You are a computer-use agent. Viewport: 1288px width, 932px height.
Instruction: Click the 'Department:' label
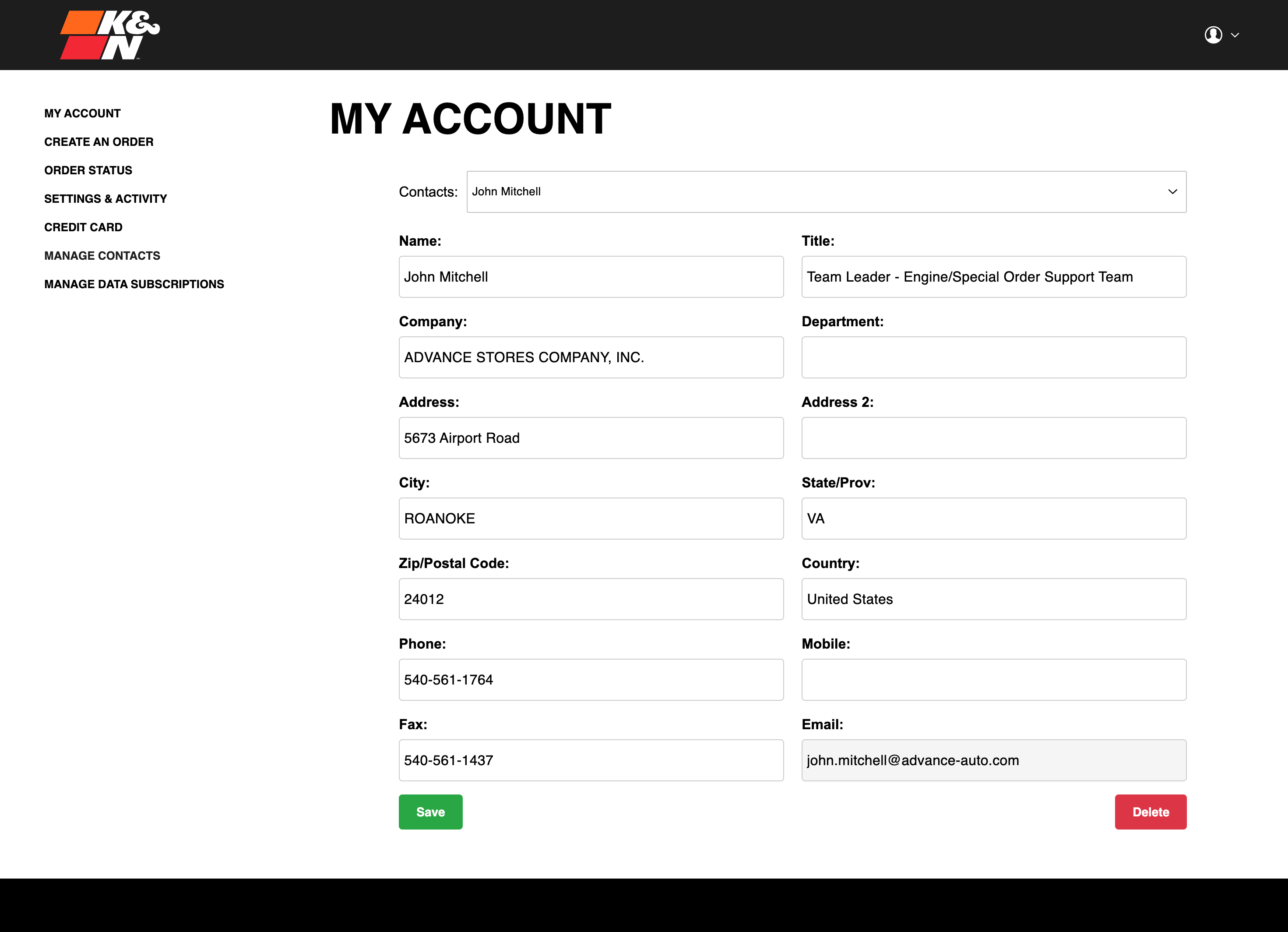[x=843, y=321]
